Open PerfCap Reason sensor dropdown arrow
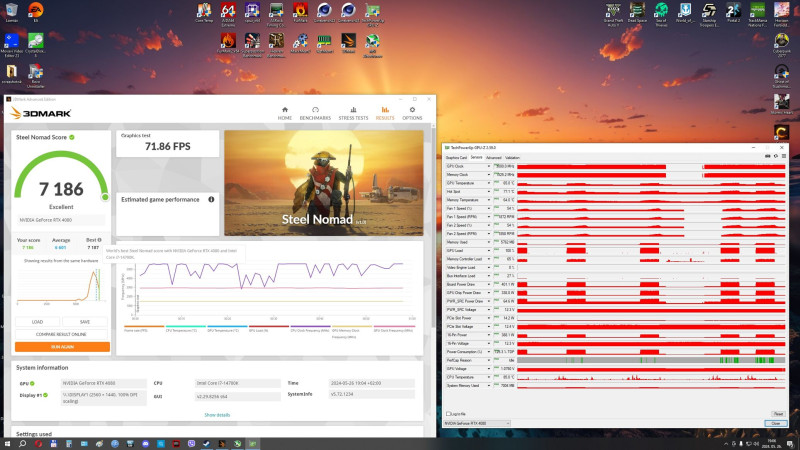800x450 pixels. tap(489, 360)
